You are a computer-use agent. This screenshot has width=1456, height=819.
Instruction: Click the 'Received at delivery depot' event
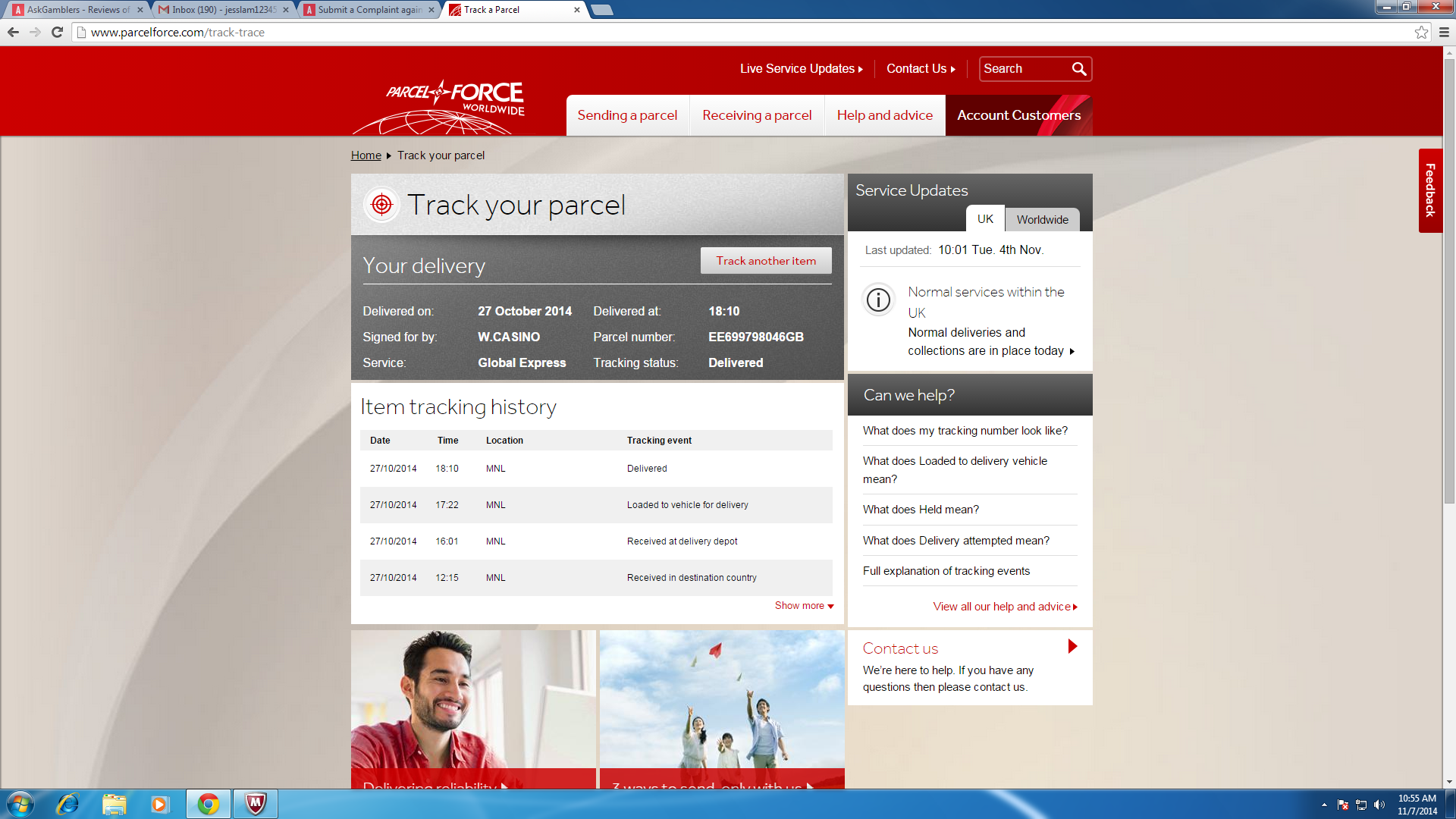coord(682,541)
